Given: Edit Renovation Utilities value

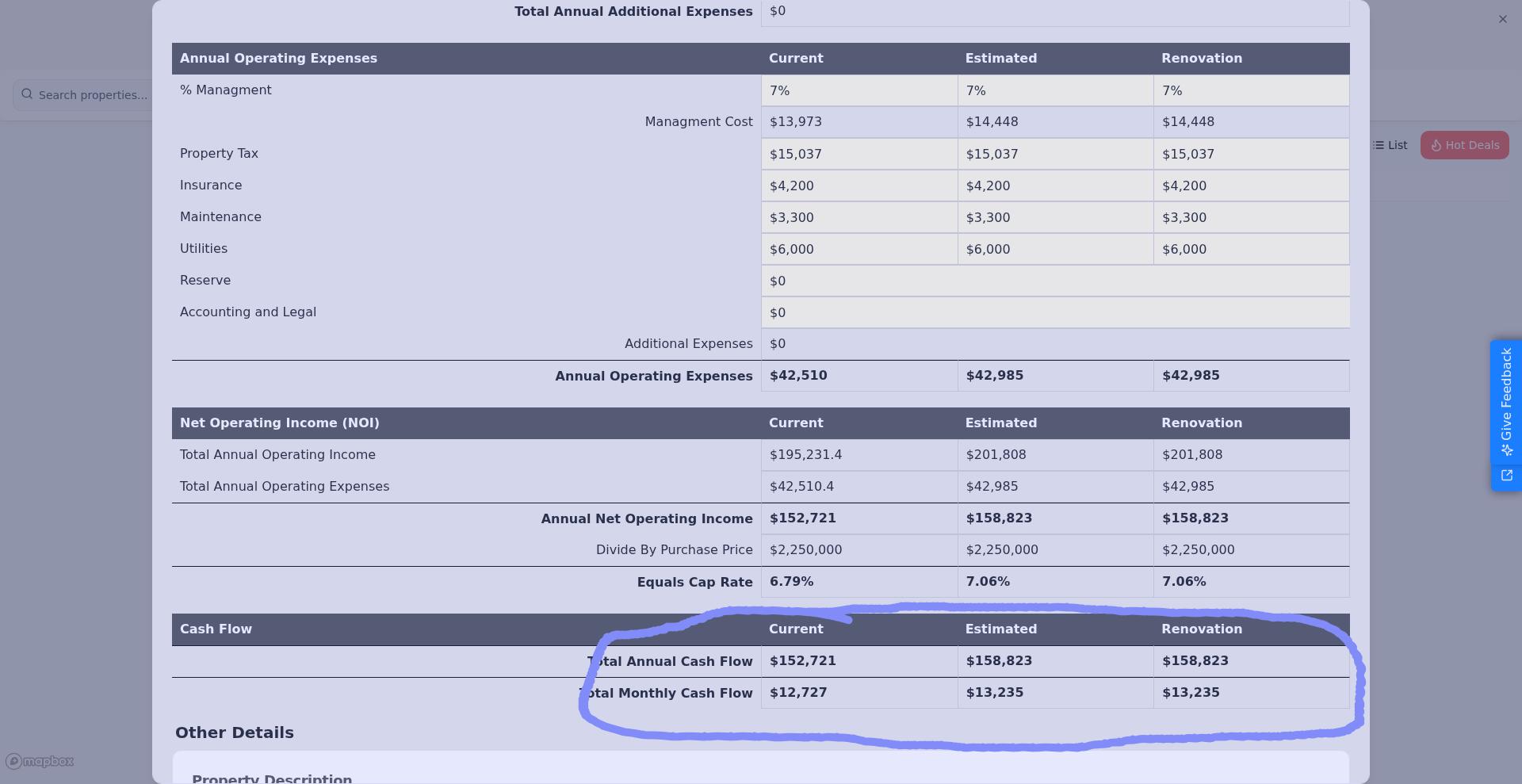Looking at the screenshot, I should click(1251, 250).
